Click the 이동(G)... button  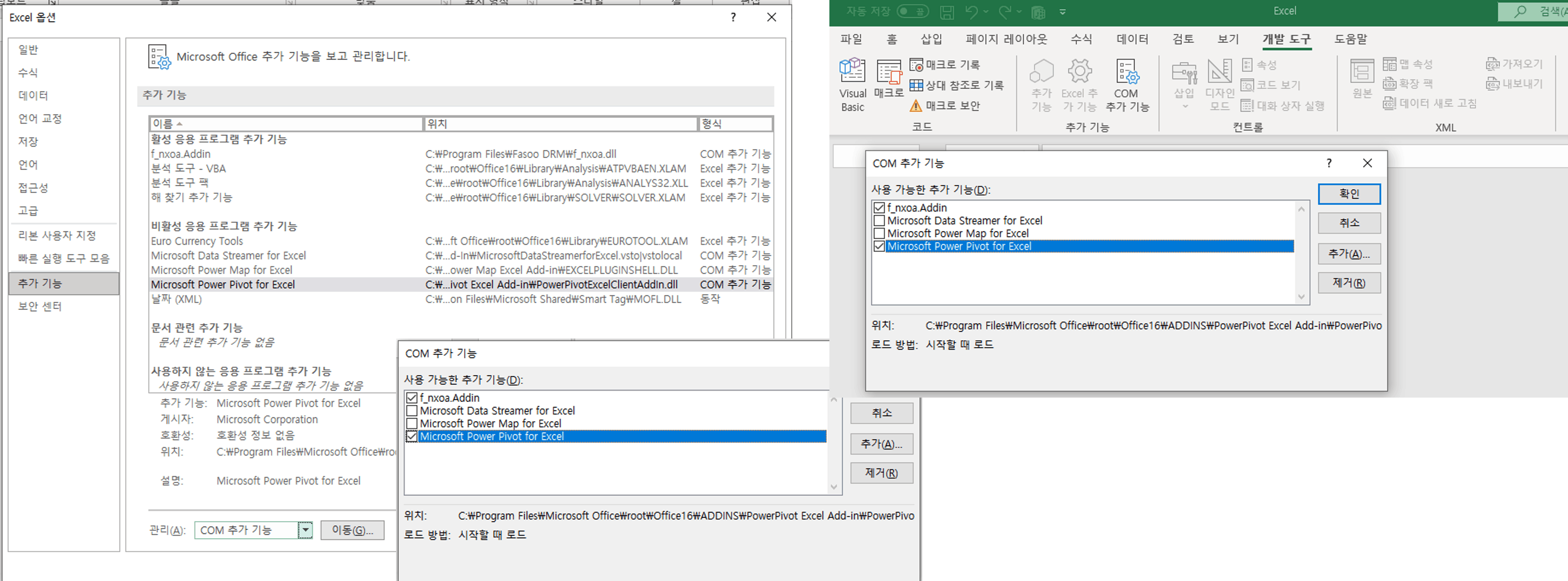352,530
